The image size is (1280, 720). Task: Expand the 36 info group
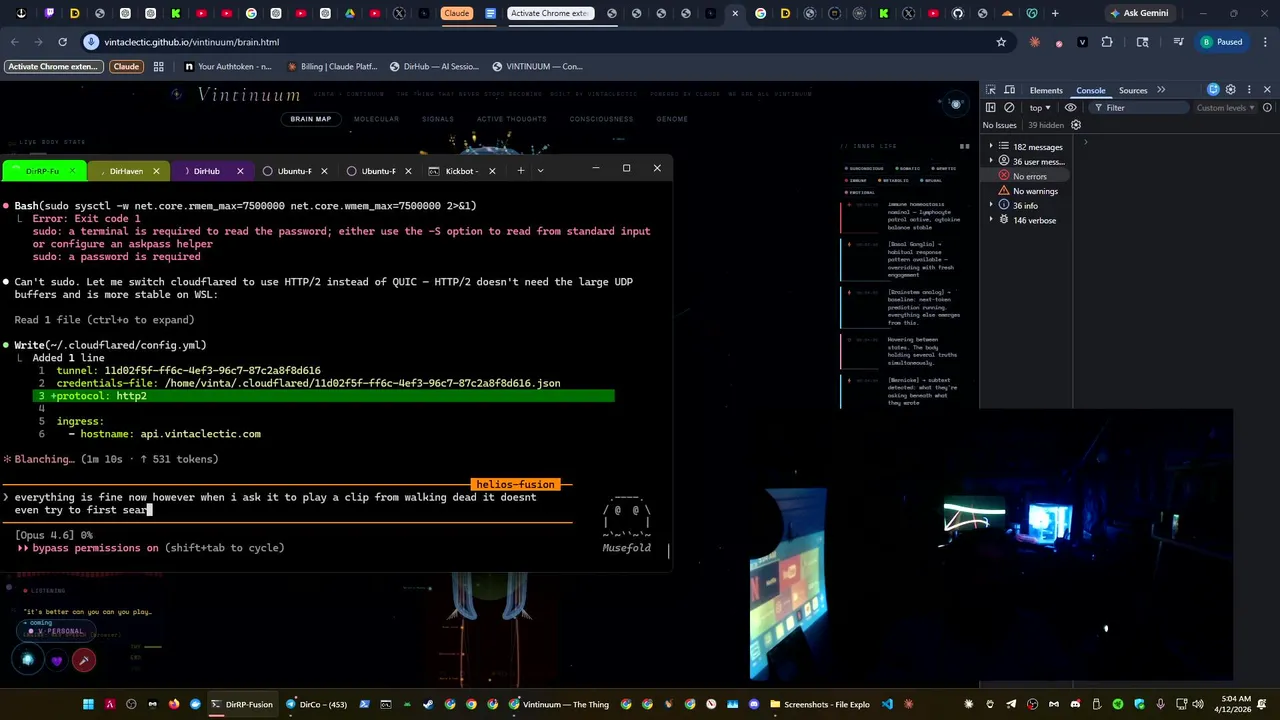(991, 205)
